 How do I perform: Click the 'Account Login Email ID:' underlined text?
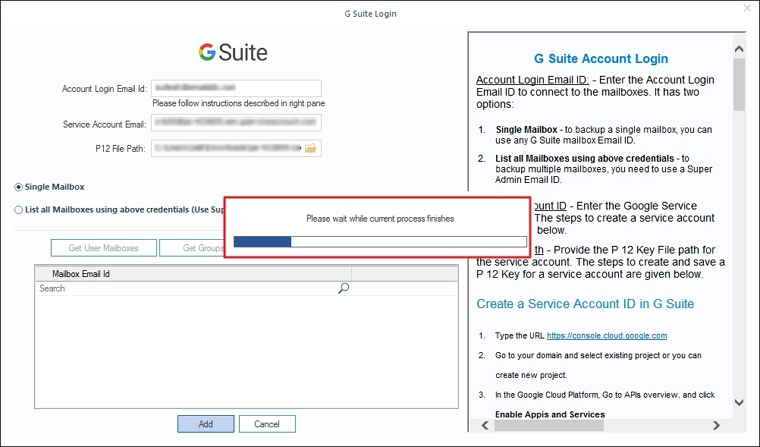coord(532,80)
